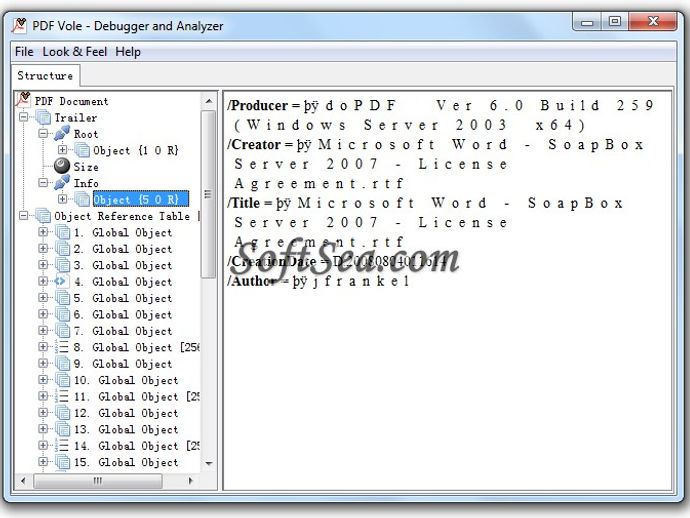This screenshot has height=518, width=690.
Task: Expand 12. Global Object node
Action: [x=43, y=412]
